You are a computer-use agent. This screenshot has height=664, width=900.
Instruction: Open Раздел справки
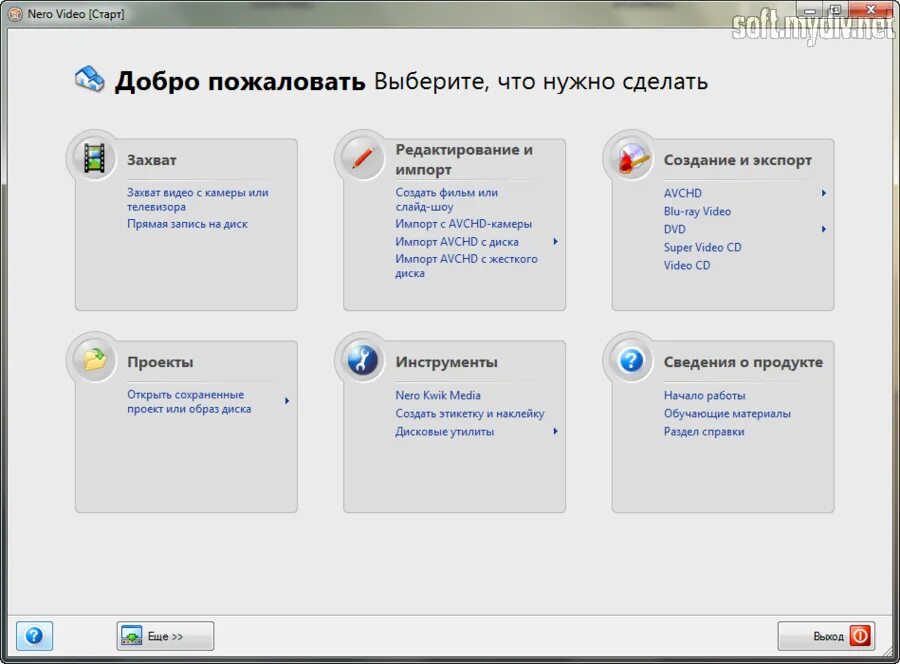pos(704,432)
